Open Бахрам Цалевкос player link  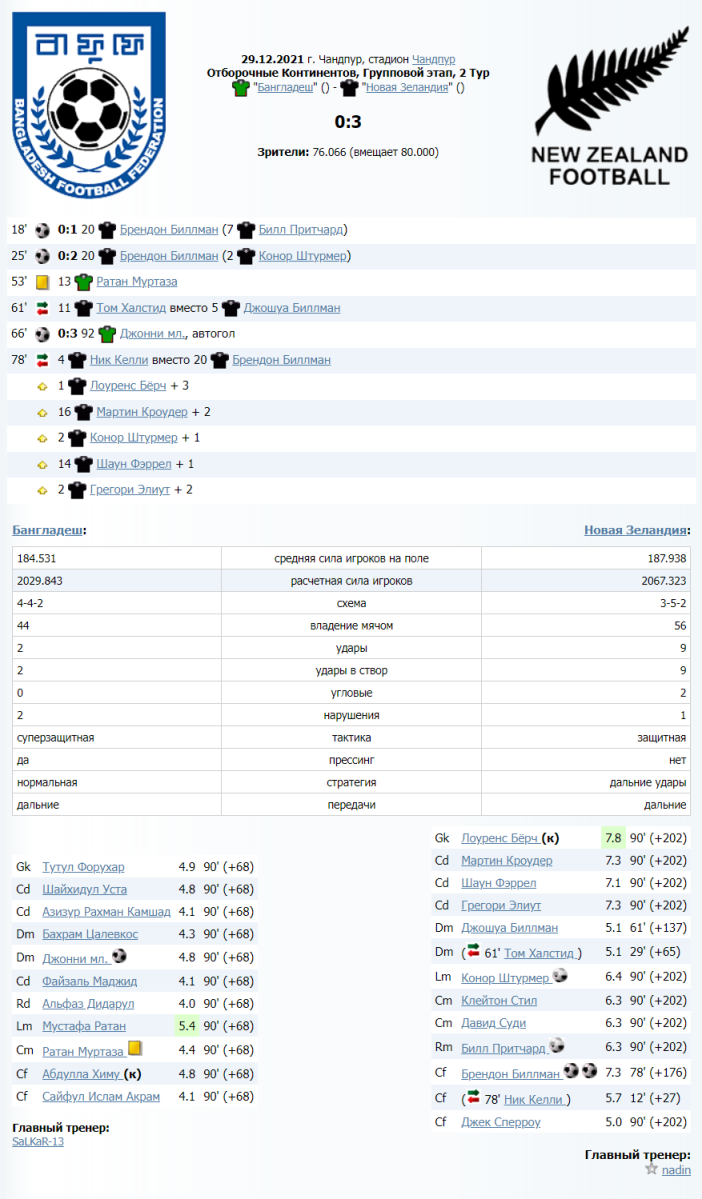tap(90, 934)
